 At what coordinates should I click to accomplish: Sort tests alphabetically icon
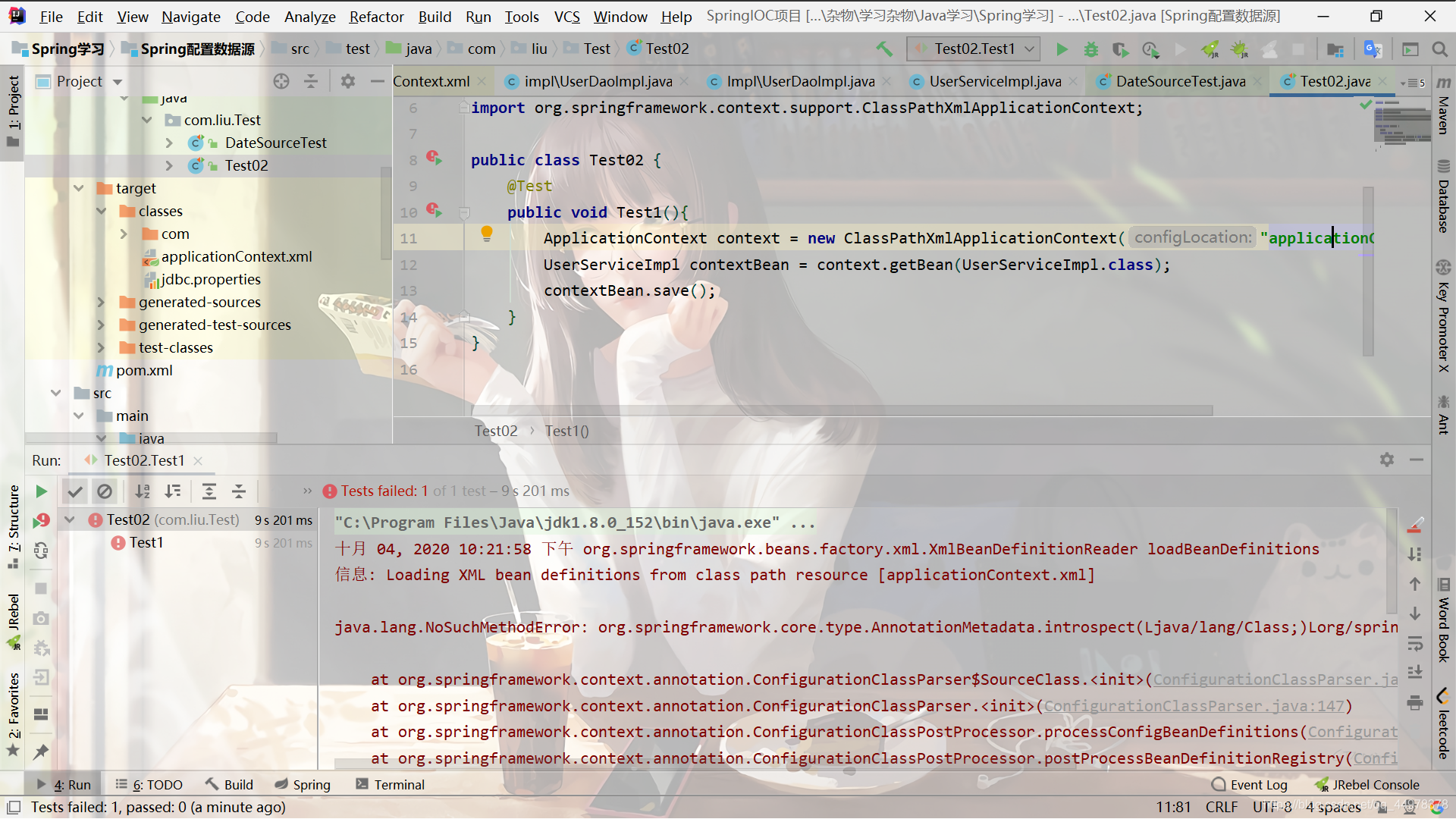142,491
